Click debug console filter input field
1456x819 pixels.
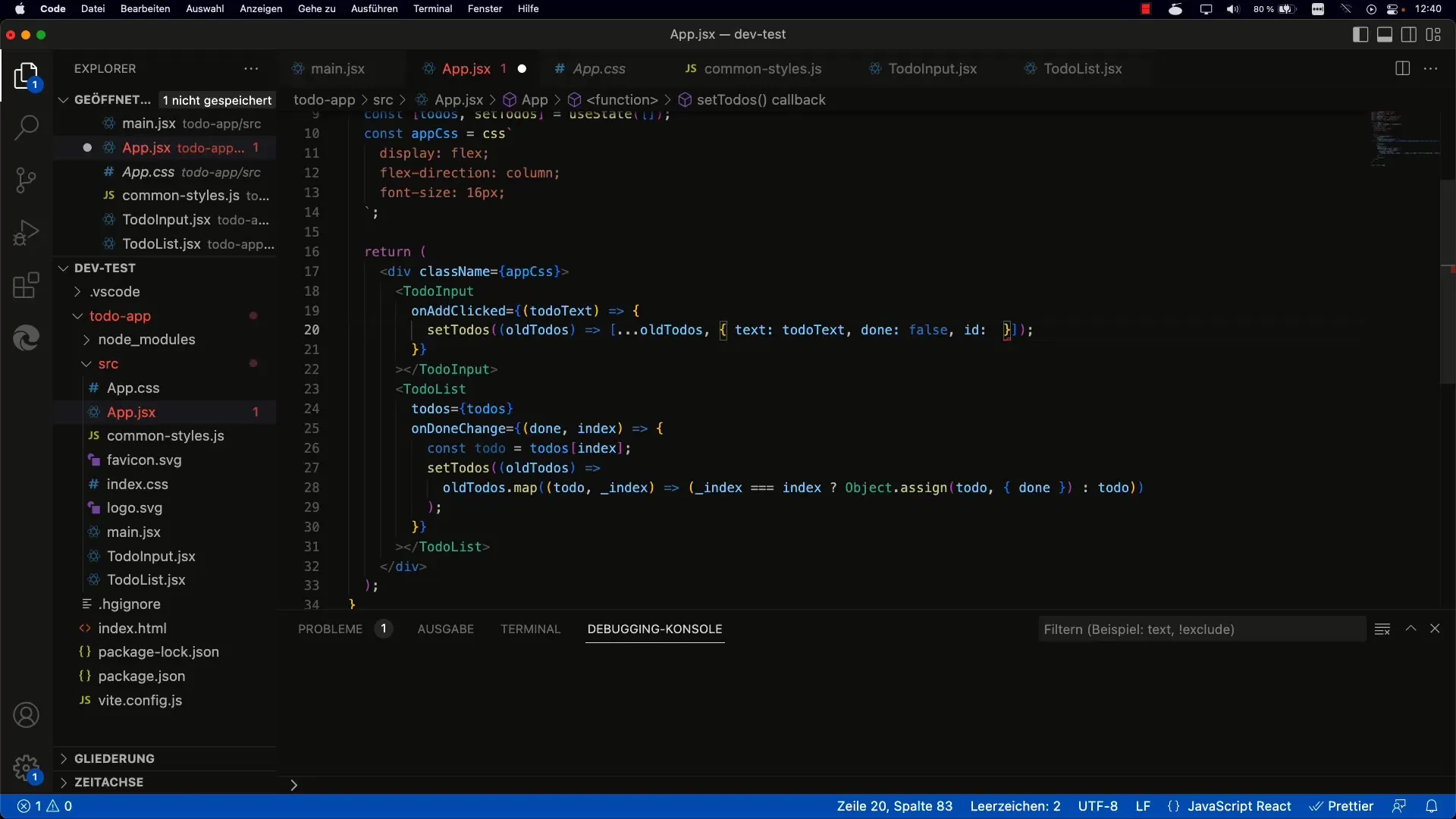[x=1202, y=629]
